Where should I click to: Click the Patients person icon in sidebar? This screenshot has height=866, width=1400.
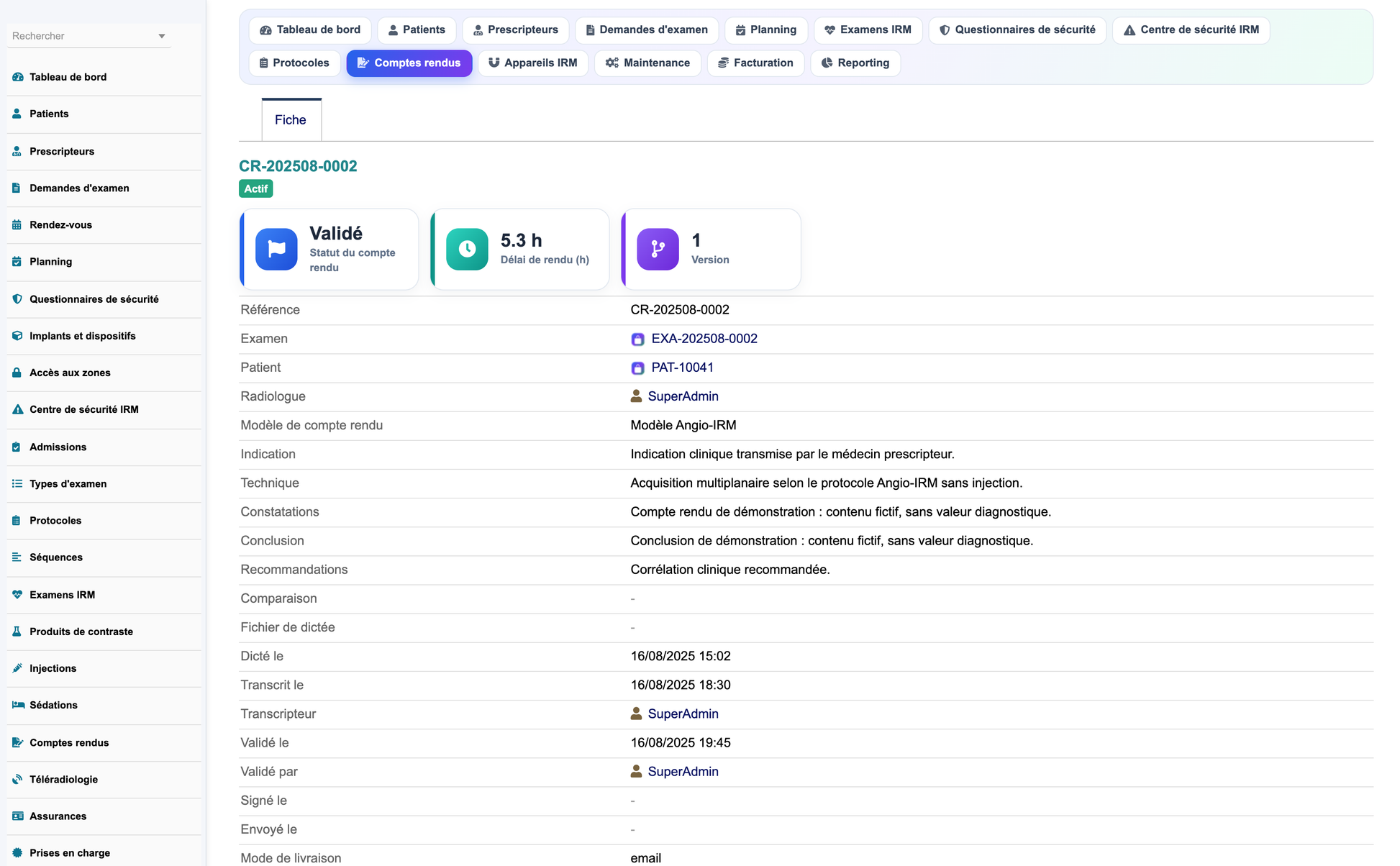click(17, 114)
